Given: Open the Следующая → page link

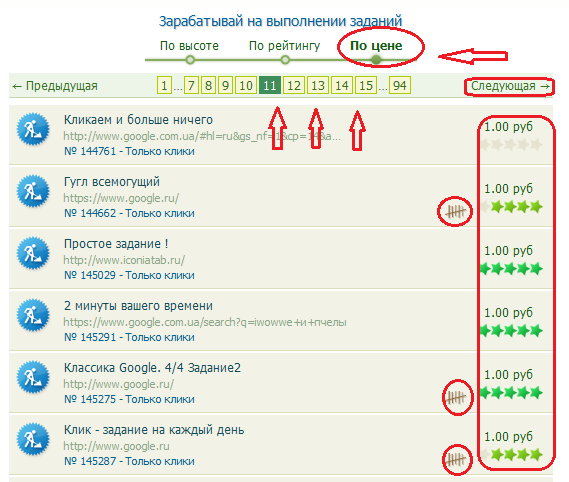Looking at the screenshot, I should click(510, 86).
